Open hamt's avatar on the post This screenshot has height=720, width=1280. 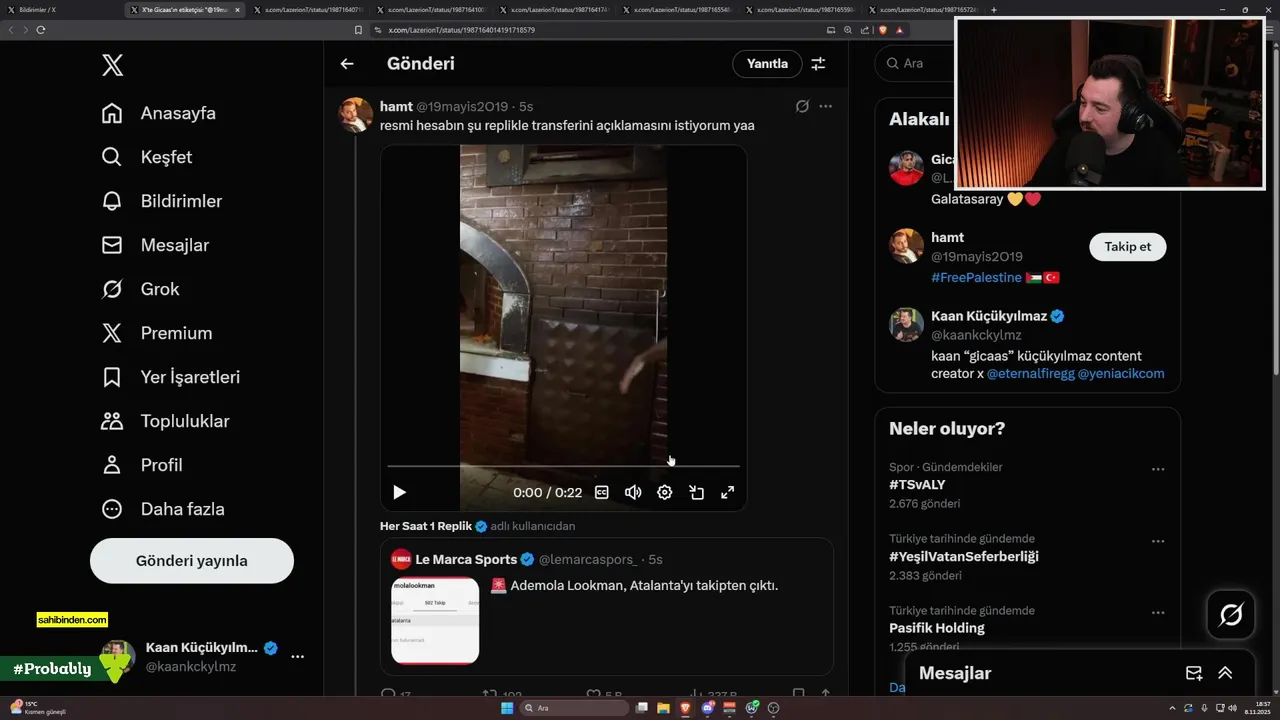coord(356,115)
